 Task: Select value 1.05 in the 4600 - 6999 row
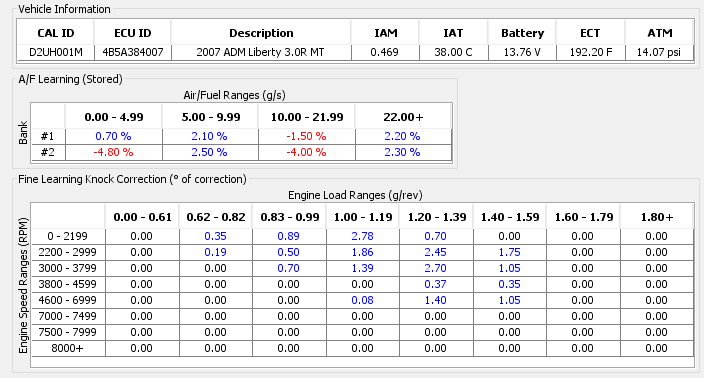510,300
